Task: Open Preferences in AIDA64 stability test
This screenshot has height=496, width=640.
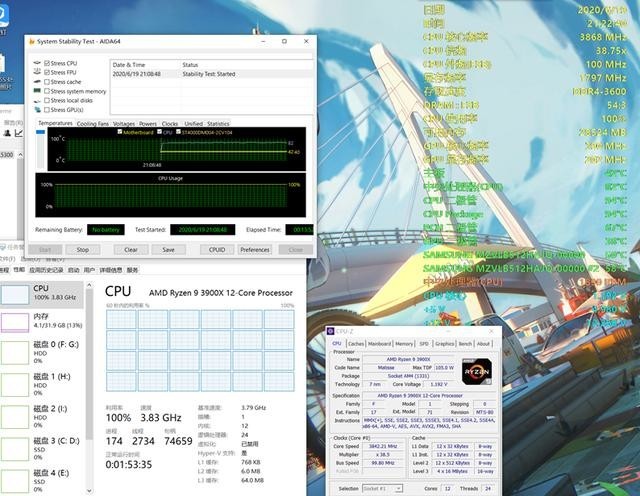Action: pos(255,249)
